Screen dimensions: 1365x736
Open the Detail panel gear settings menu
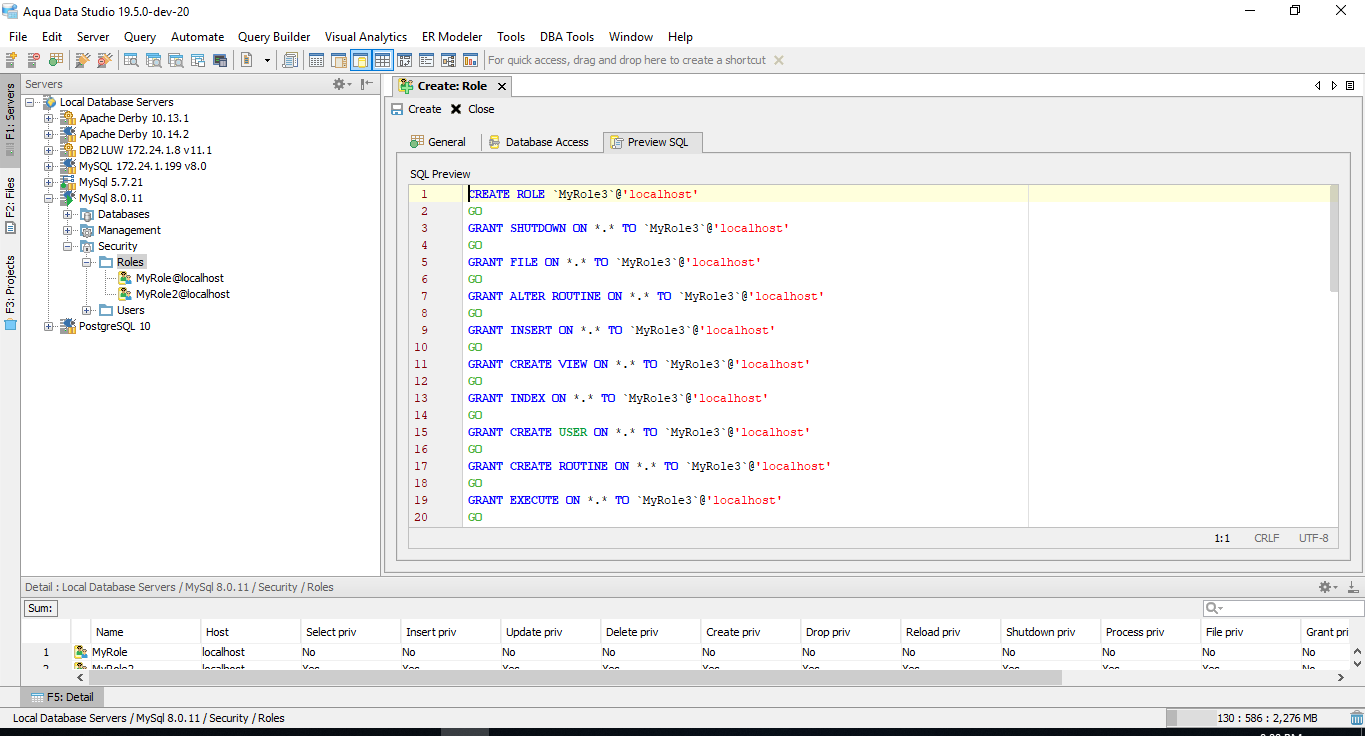click(x=1328, y=587)
